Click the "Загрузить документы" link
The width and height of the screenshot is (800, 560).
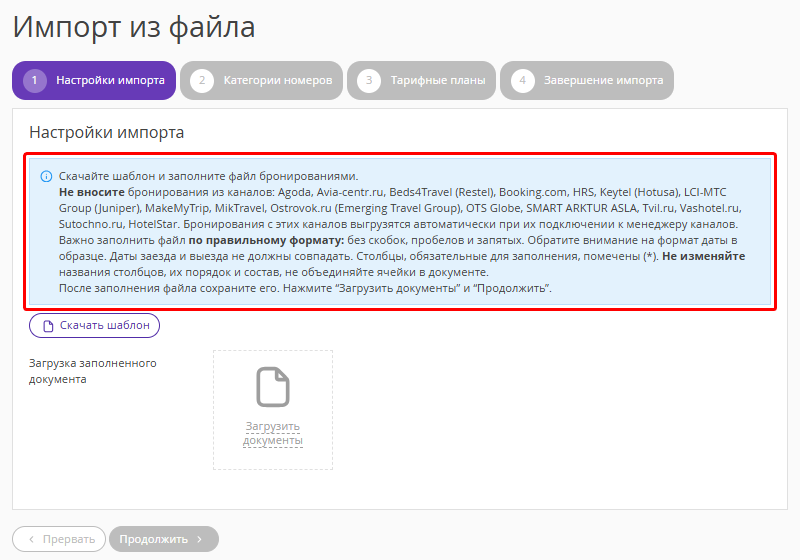272,433
